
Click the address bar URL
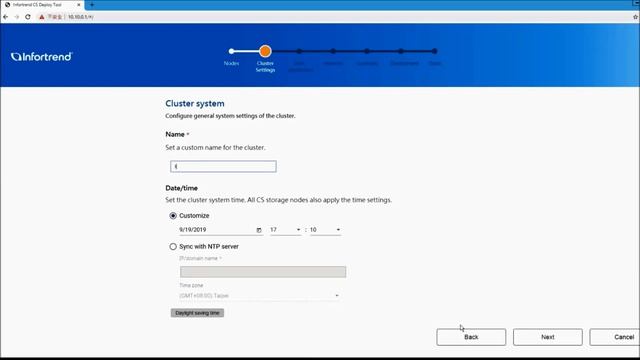[80, 17]
